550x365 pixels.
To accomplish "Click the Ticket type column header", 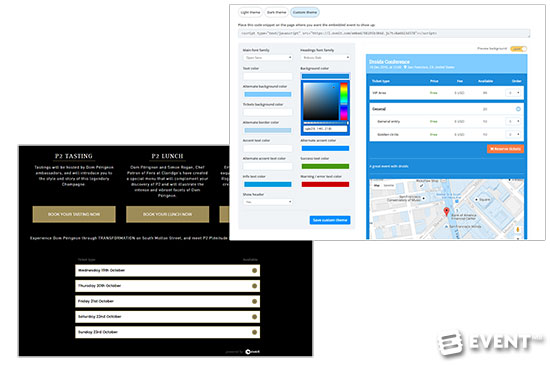I will [x=381, y=81].
